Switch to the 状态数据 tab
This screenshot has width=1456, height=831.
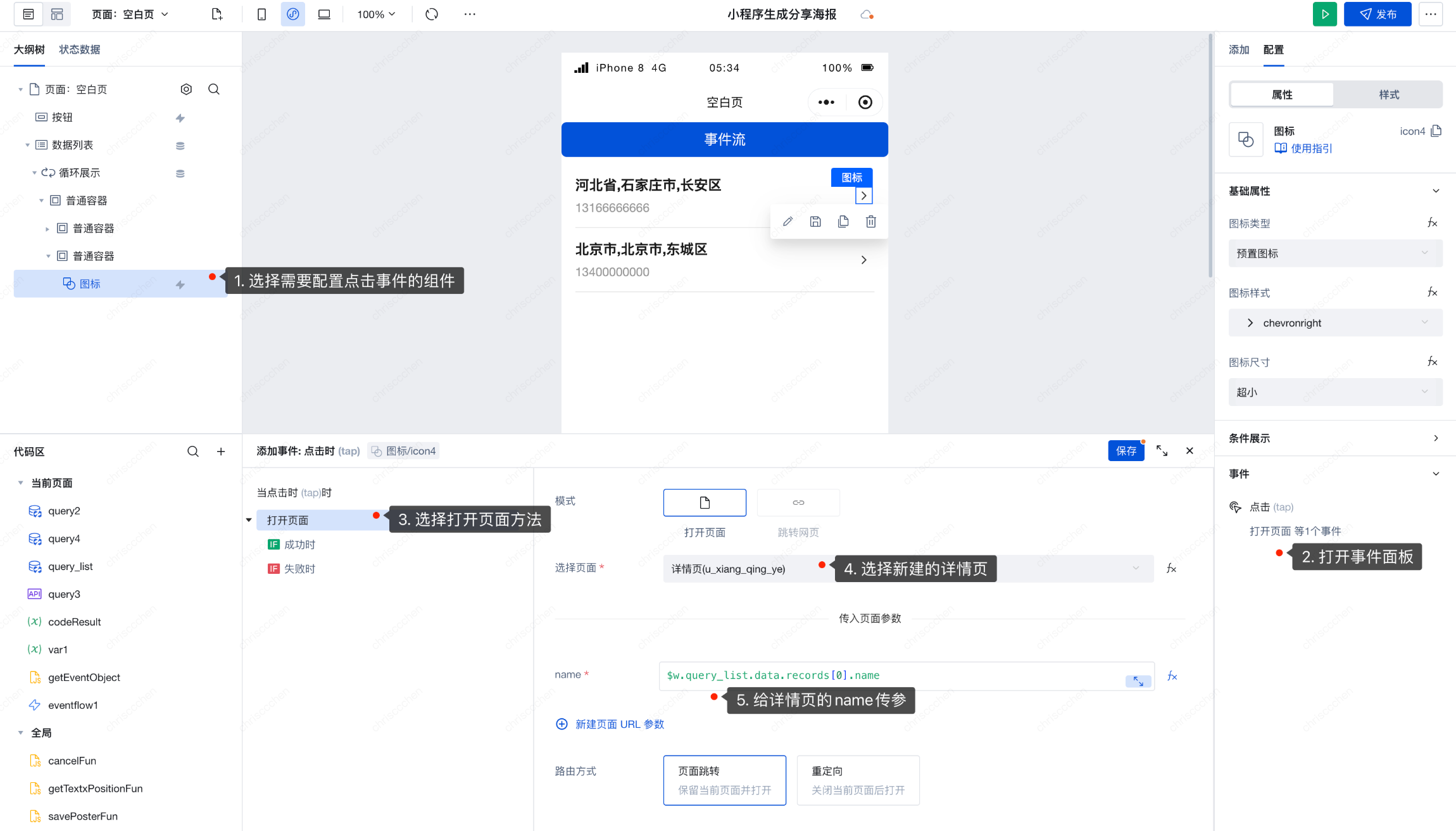(79, 49)
